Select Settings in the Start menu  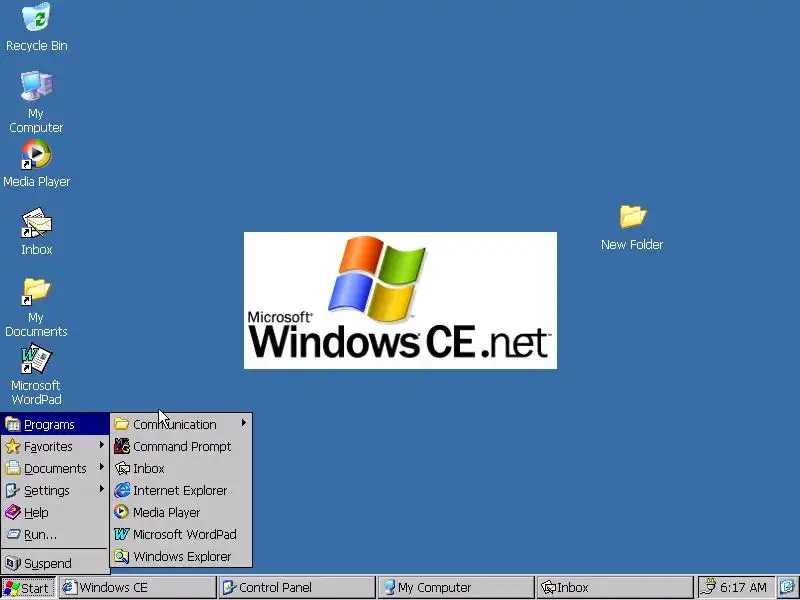tap(55, 490)
